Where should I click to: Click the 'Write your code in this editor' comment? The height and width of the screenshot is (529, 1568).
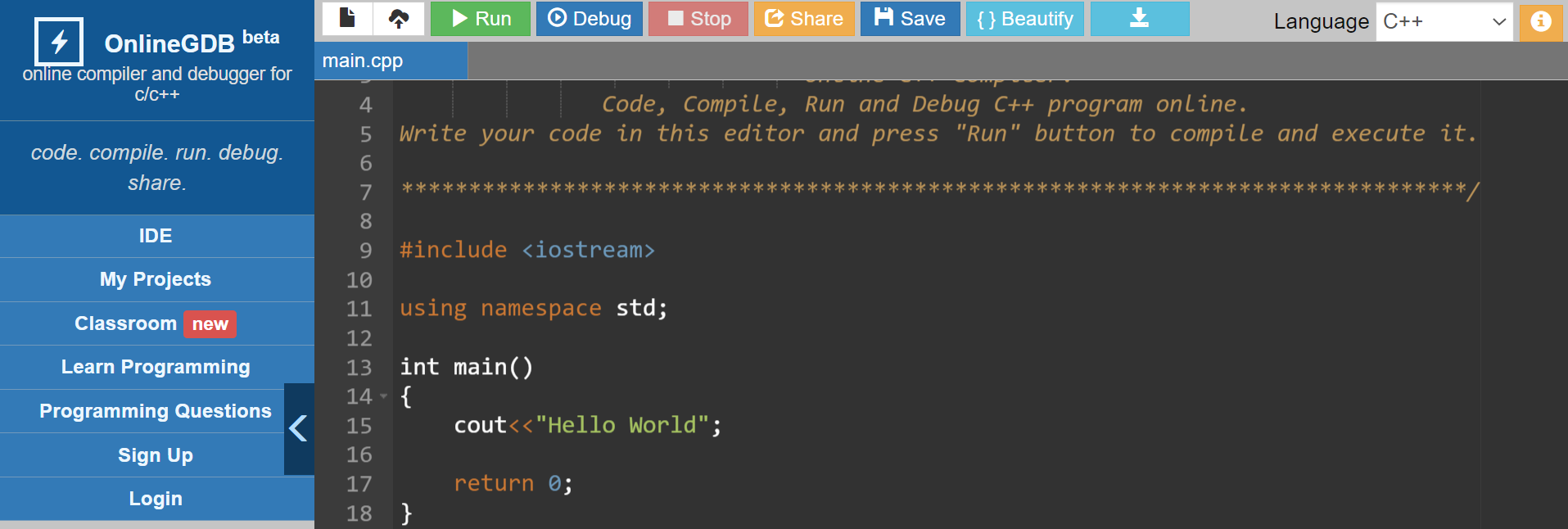(938, 133)
